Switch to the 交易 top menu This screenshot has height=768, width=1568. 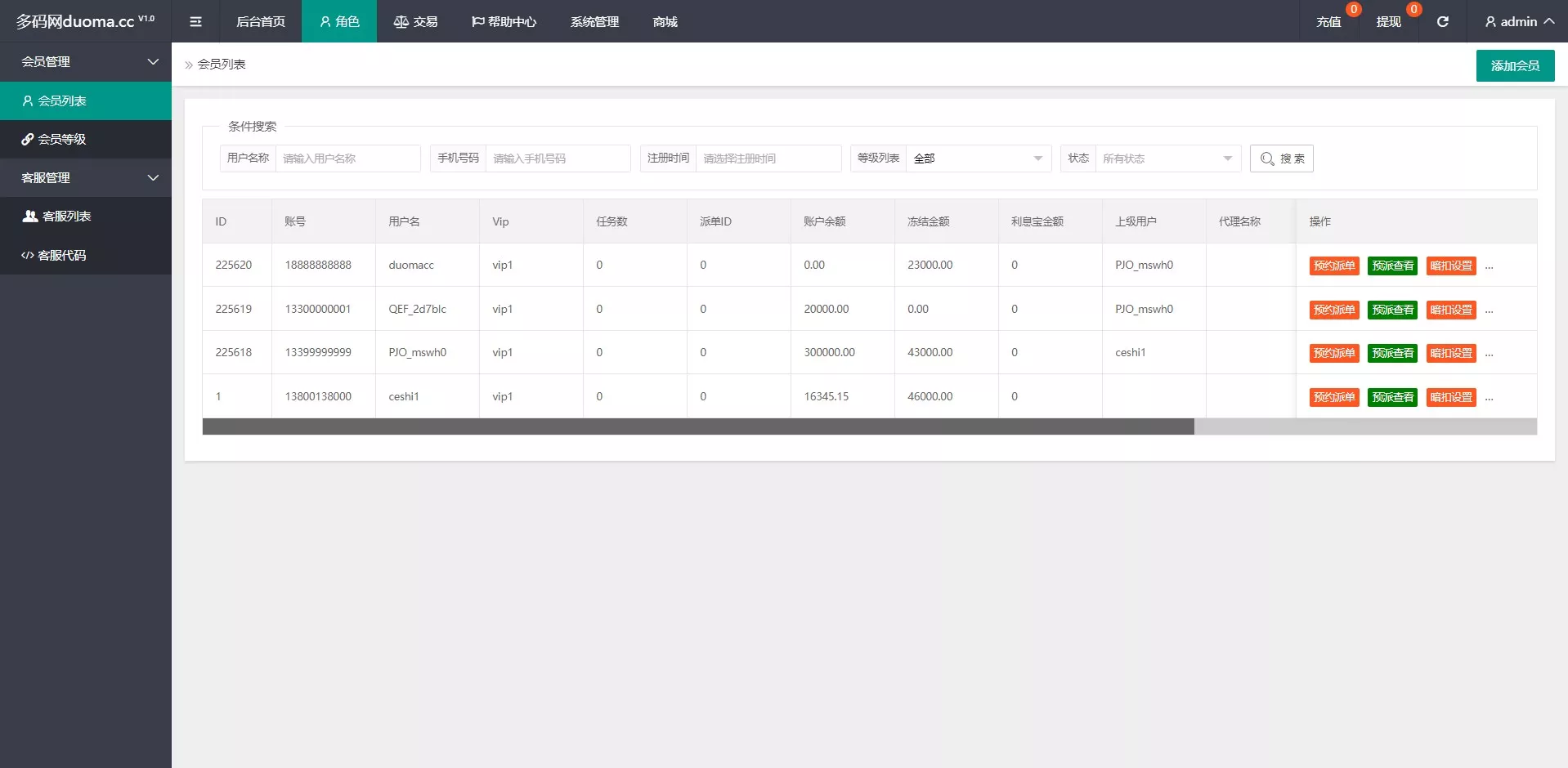tap(415, 21)
